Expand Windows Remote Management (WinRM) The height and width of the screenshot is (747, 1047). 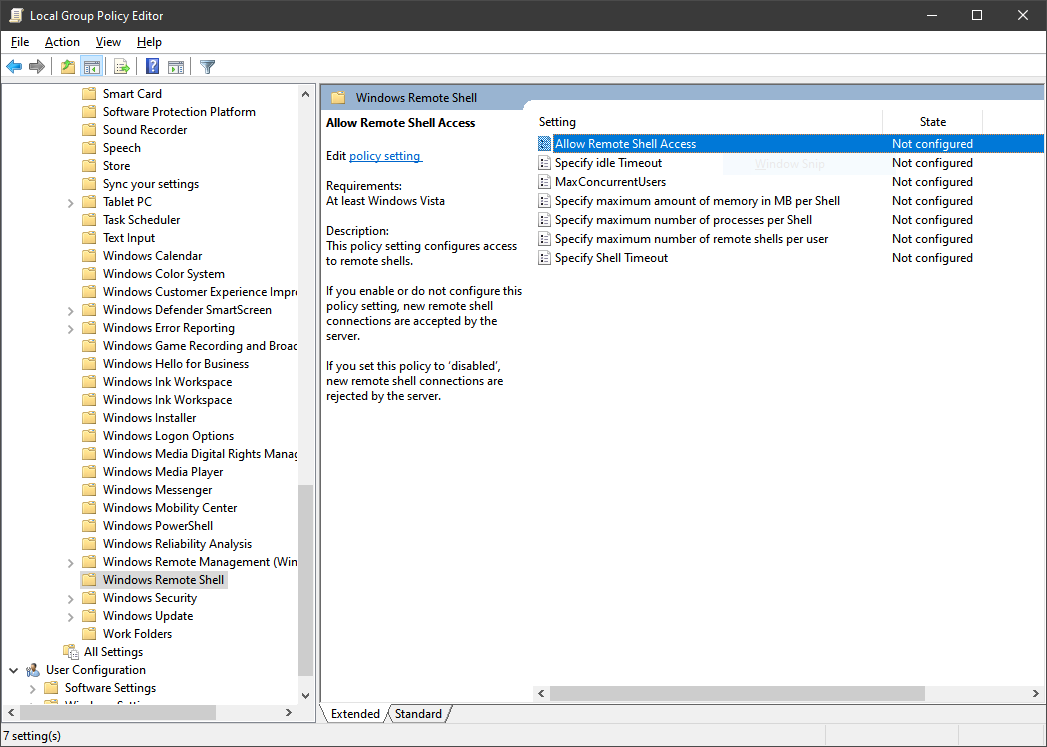coord(70,561)
